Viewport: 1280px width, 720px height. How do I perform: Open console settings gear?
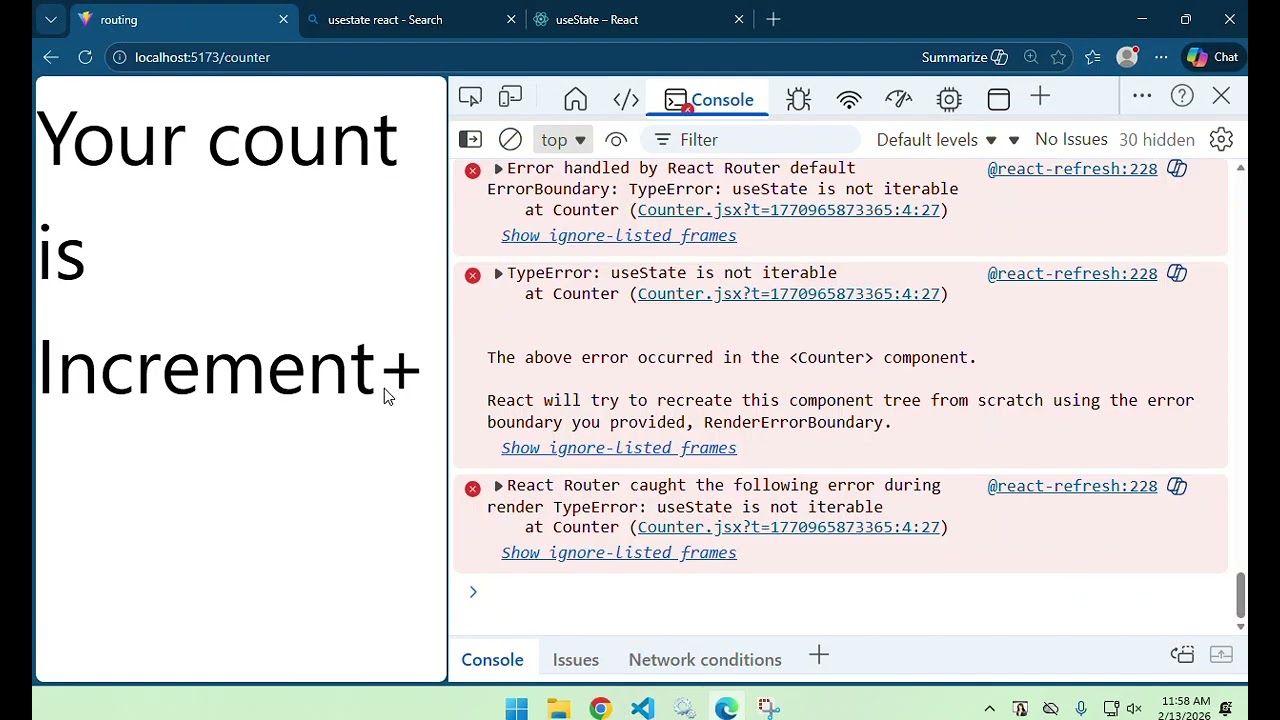(1221, 139)
